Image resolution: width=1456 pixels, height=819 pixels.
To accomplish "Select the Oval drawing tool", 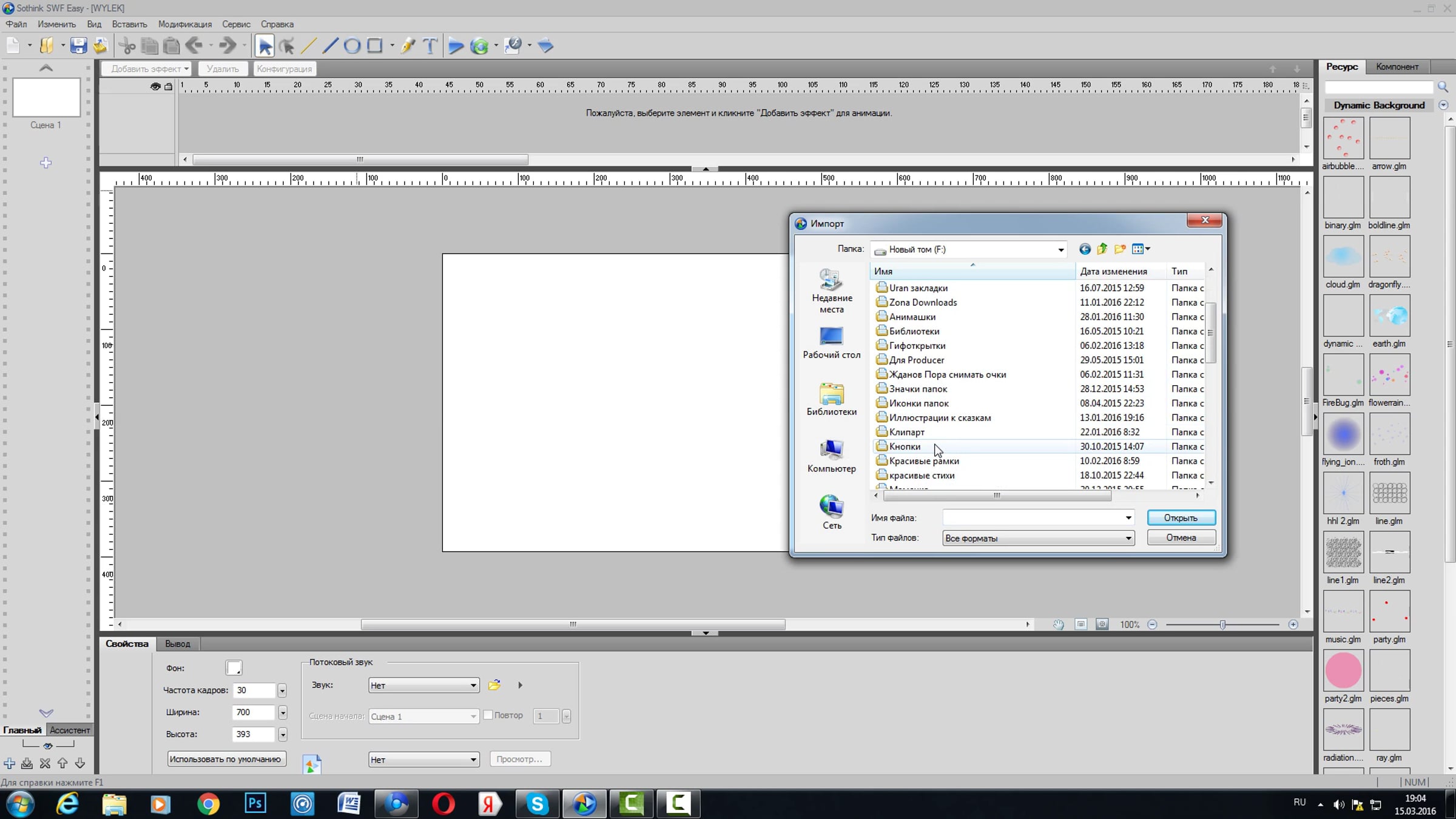I will [352, 45].
